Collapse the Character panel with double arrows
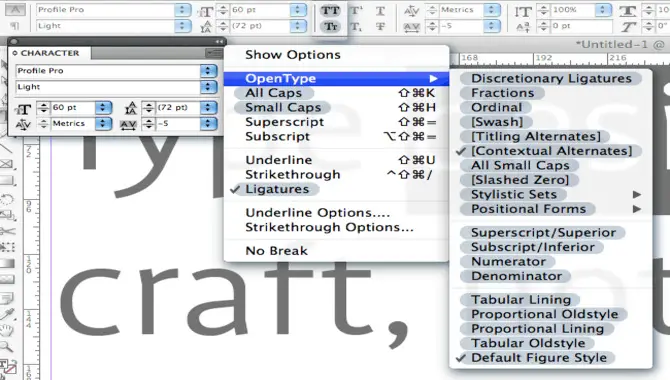 (x=219, y=41)
